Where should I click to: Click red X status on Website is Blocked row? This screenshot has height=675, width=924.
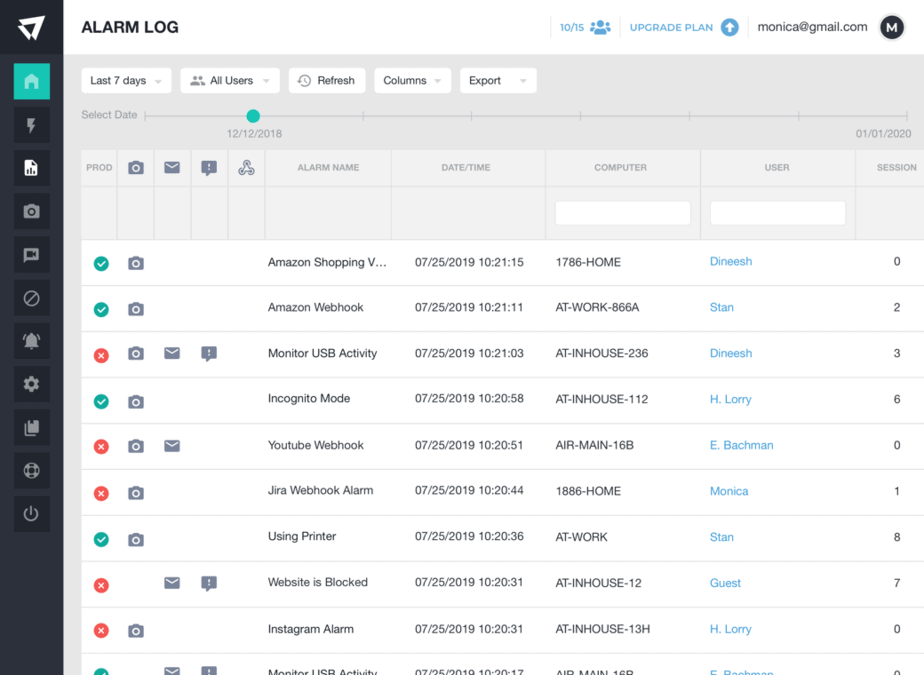click(x=101, y=585)
